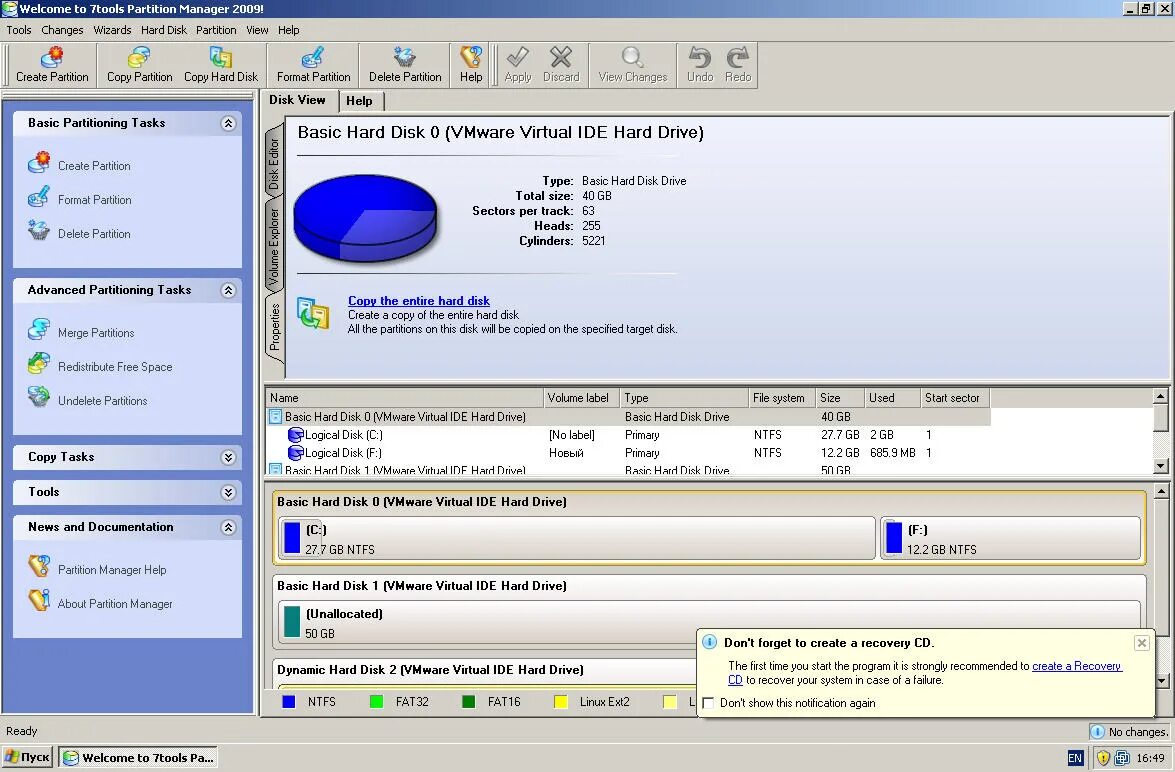Close the recovery CD notification
The image size is (1175, 772).
tap(1141, 643)
